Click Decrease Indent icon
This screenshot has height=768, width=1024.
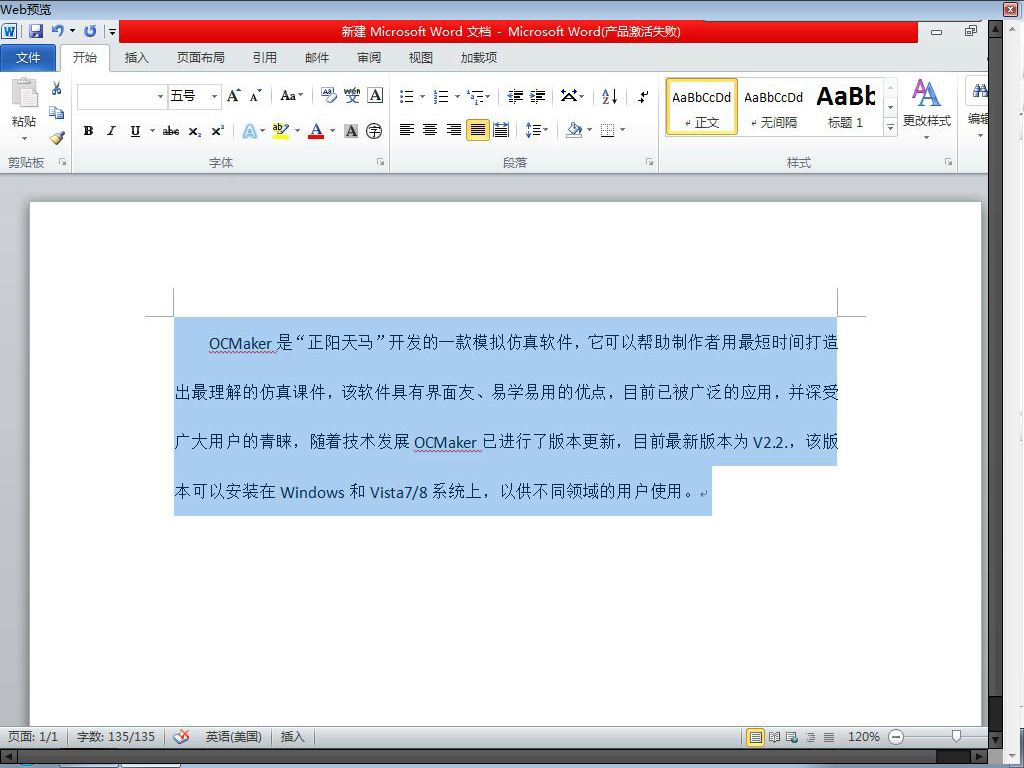pos(515,97)
